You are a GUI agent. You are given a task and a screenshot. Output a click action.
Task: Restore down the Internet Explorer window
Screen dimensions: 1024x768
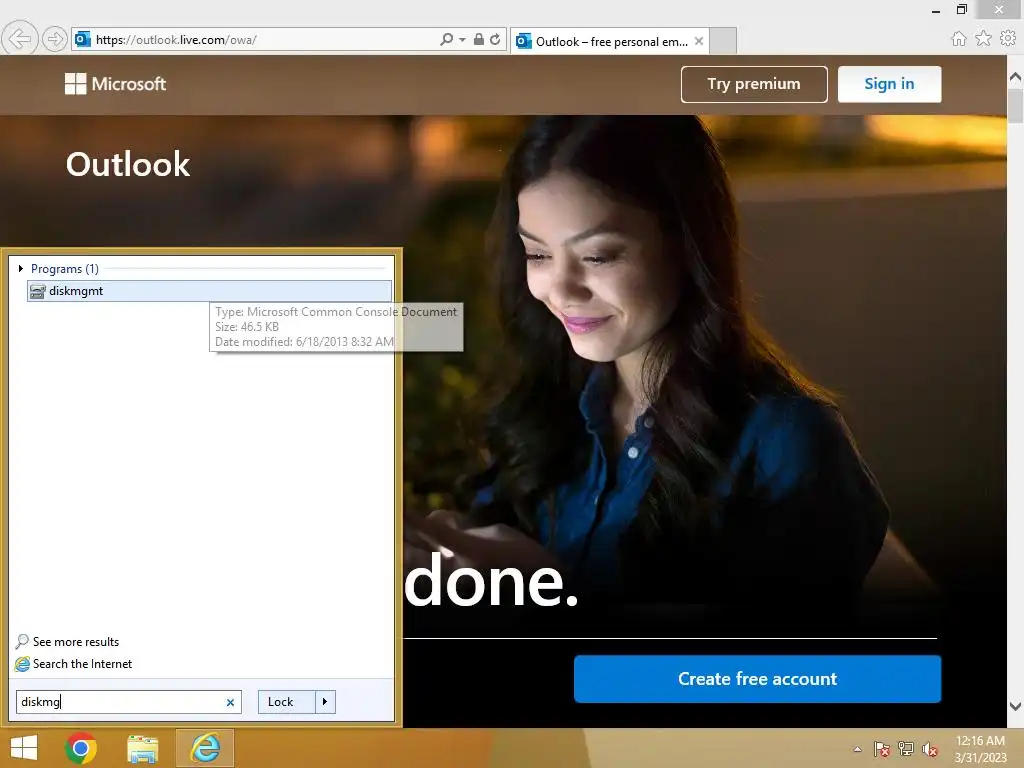click(x=961, y=9)
